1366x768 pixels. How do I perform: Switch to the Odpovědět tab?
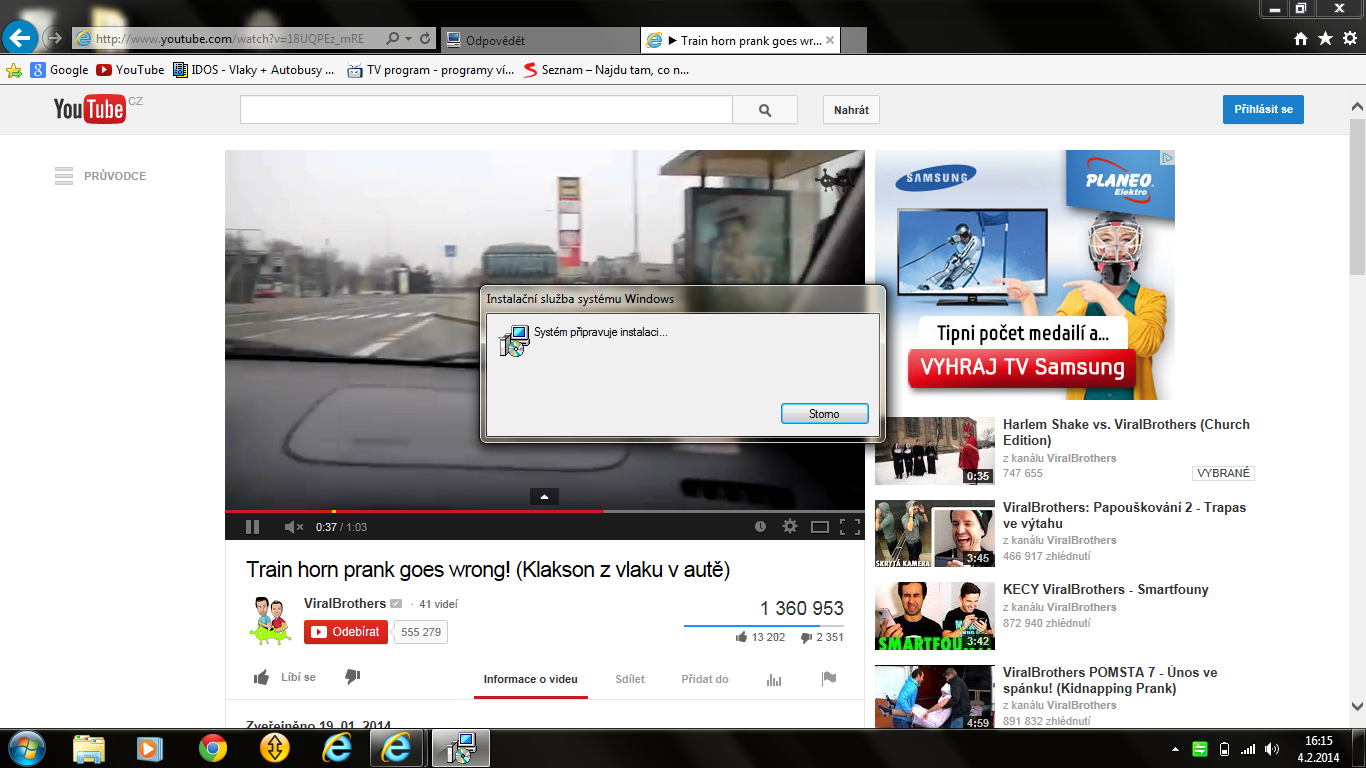[539, 40]
